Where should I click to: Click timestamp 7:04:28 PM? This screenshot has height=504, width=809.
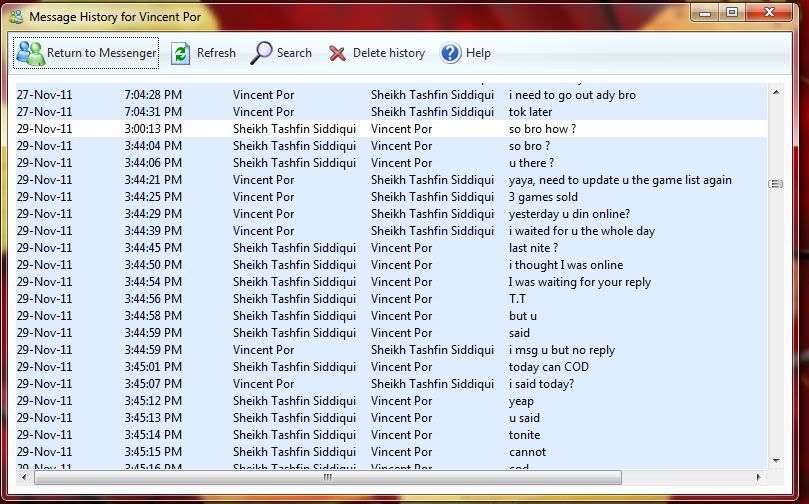[153, 95]
